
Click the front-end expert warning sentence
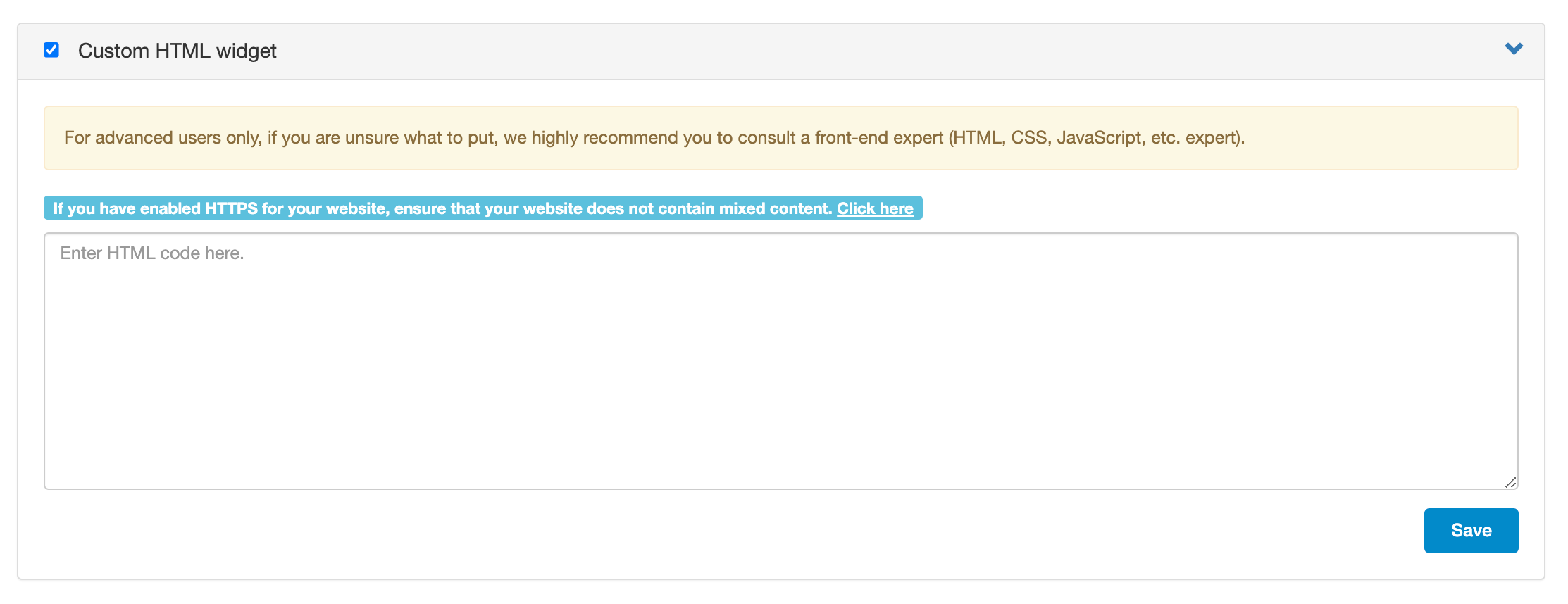tap(654, 138)
